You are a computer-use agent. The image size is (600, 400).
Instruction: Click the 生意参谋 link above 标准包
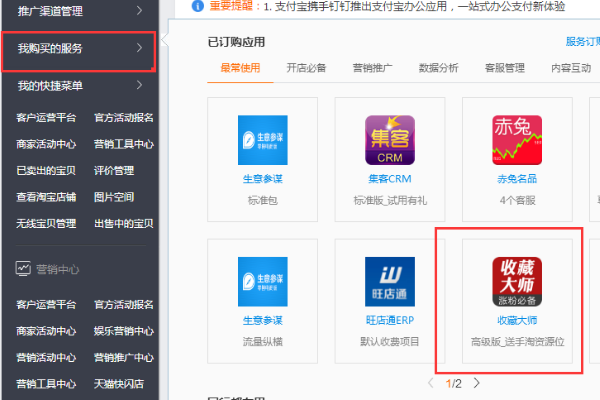click(262, 179)
